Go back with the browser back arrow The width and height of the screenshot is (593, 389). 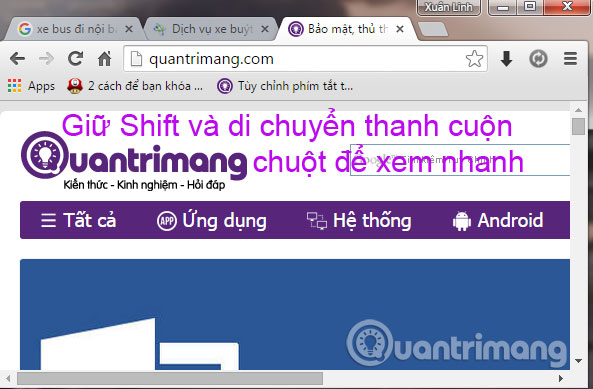coord(17,59)
